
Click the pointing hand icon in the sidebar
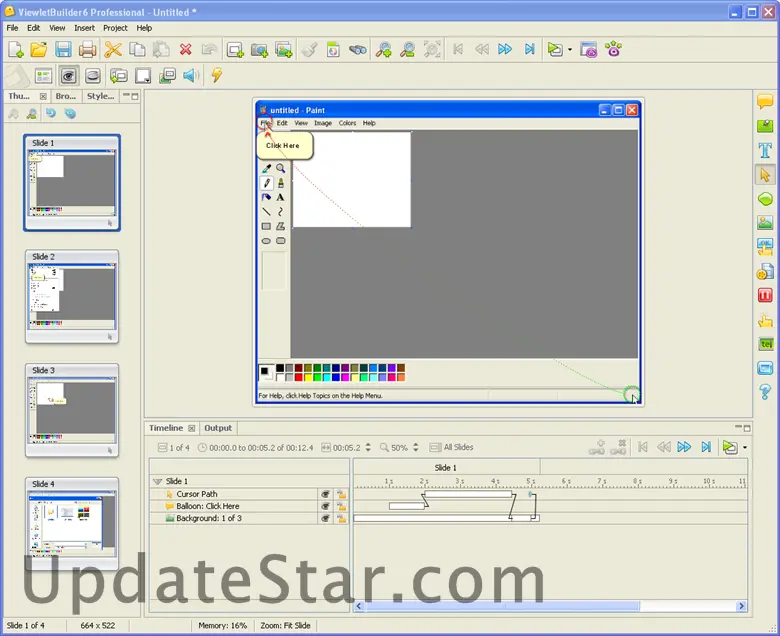coord(765,320)
